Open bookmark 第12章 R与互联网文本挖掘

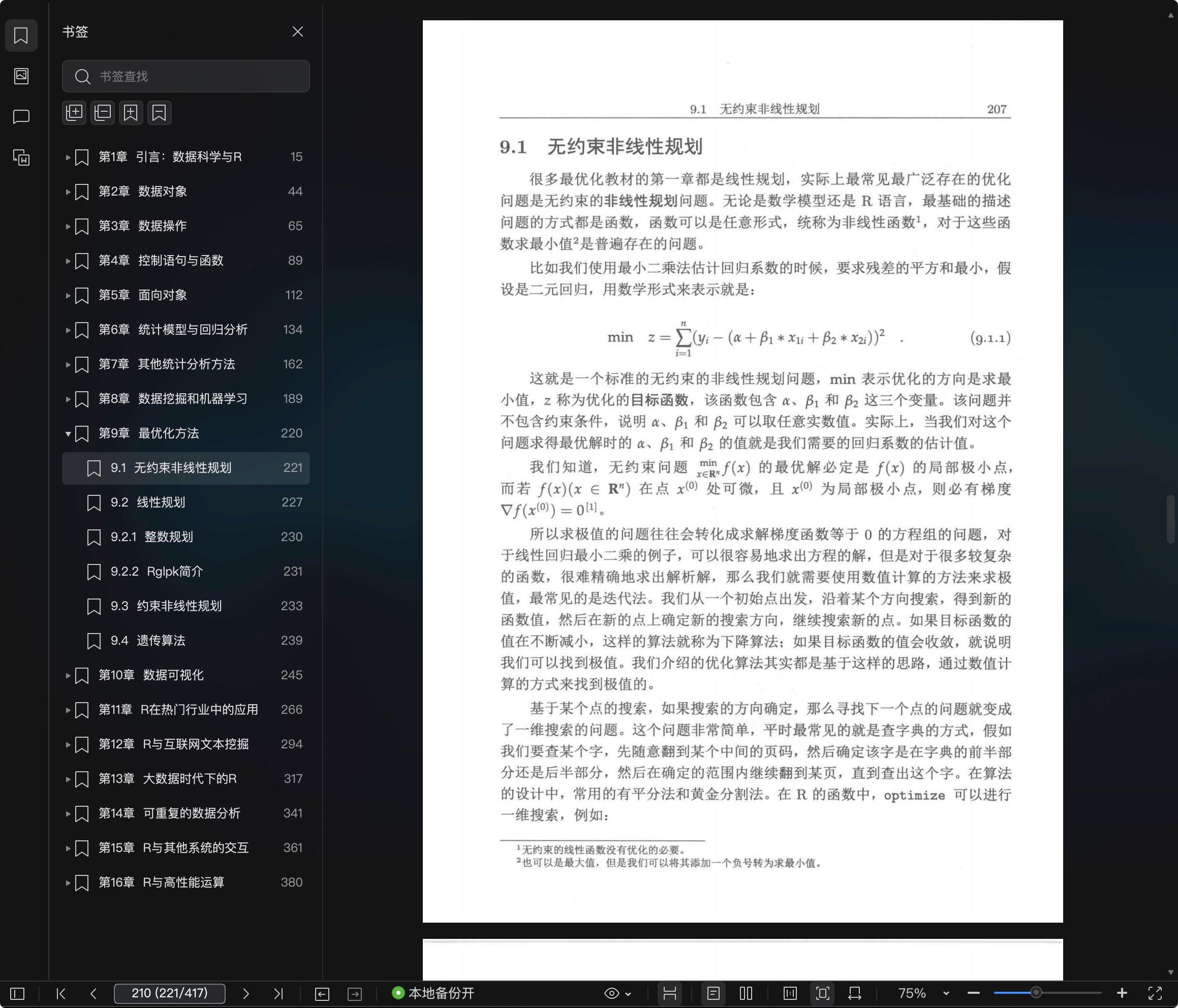186,745
